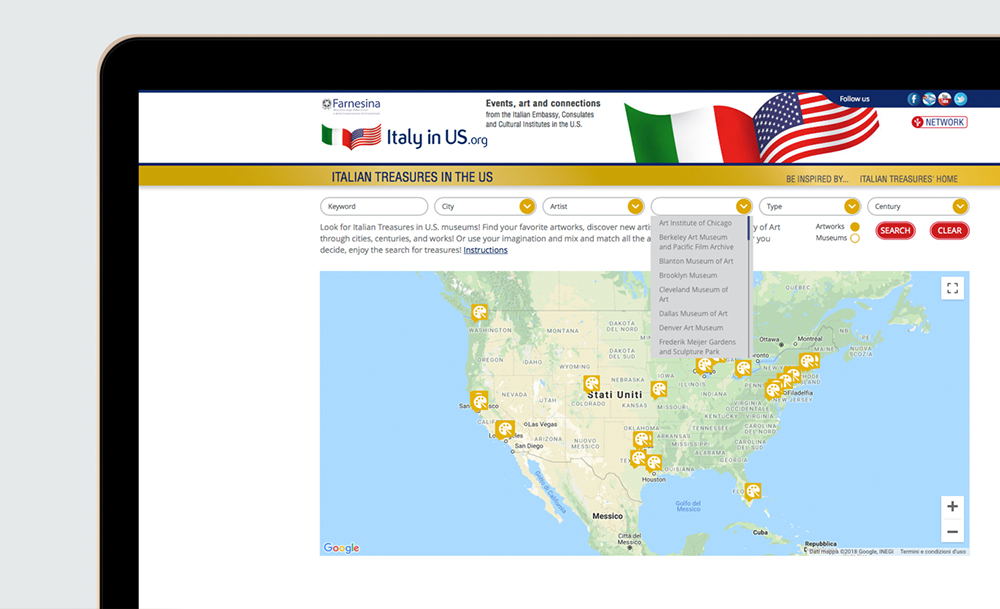Select the marker left of Toronto
This screenshot has width=1000, height=609.
coord(743,369)
